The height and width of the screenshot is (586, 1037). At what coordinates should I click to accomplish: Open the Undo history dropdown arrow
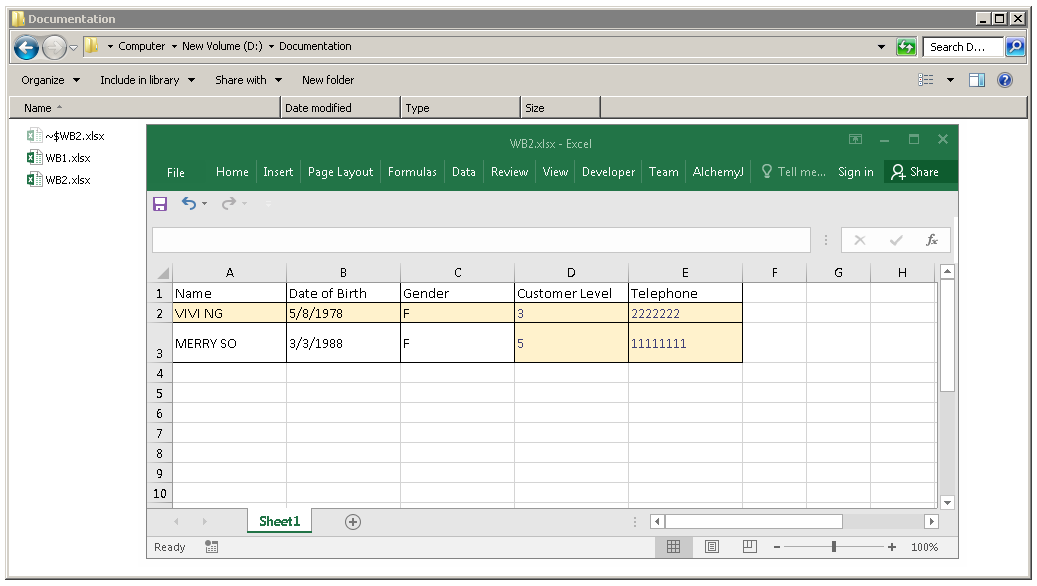point(205,204)
